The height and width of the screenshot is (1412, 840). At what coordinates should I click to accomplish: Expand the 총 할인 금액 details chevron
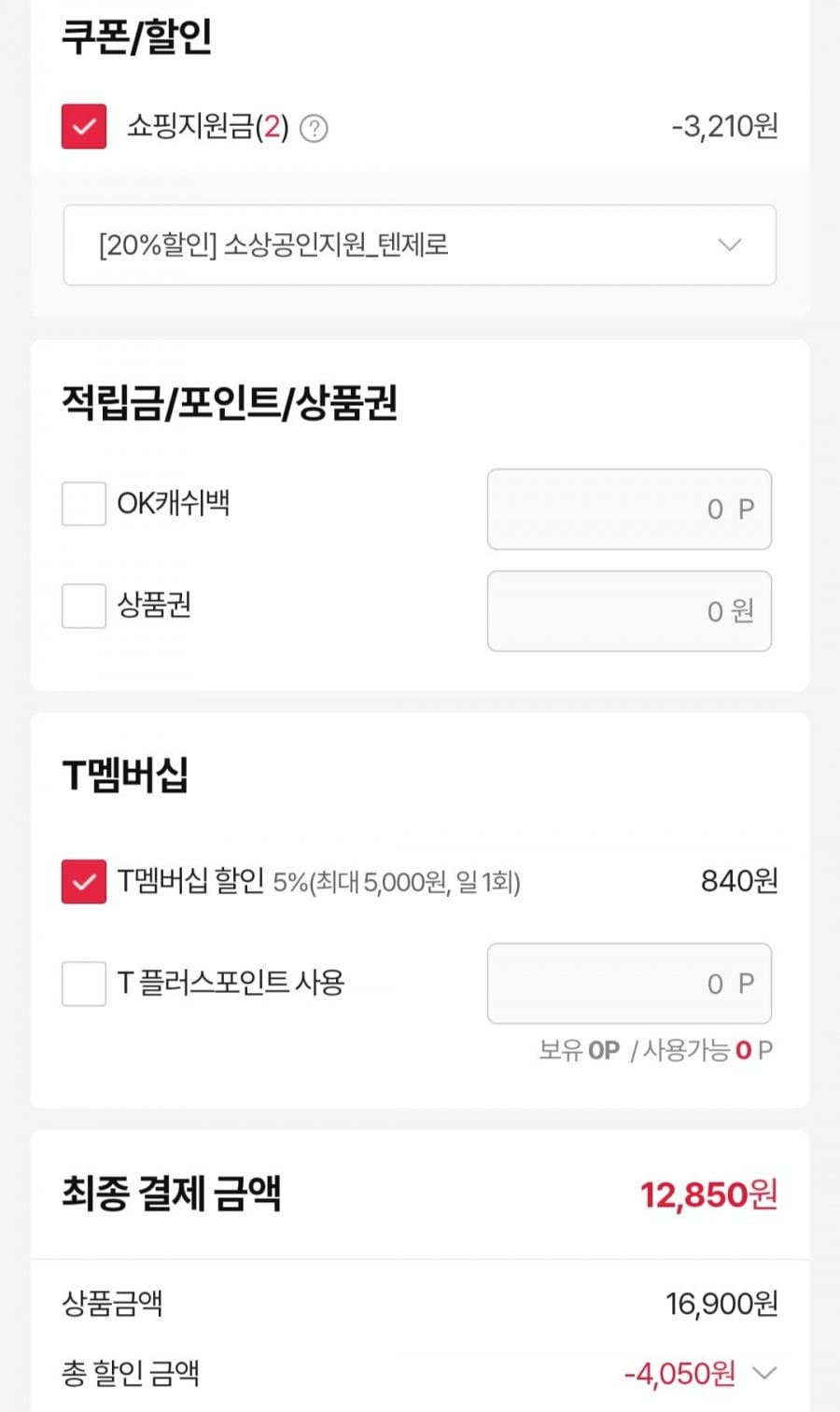click(x=764, y=1373)
